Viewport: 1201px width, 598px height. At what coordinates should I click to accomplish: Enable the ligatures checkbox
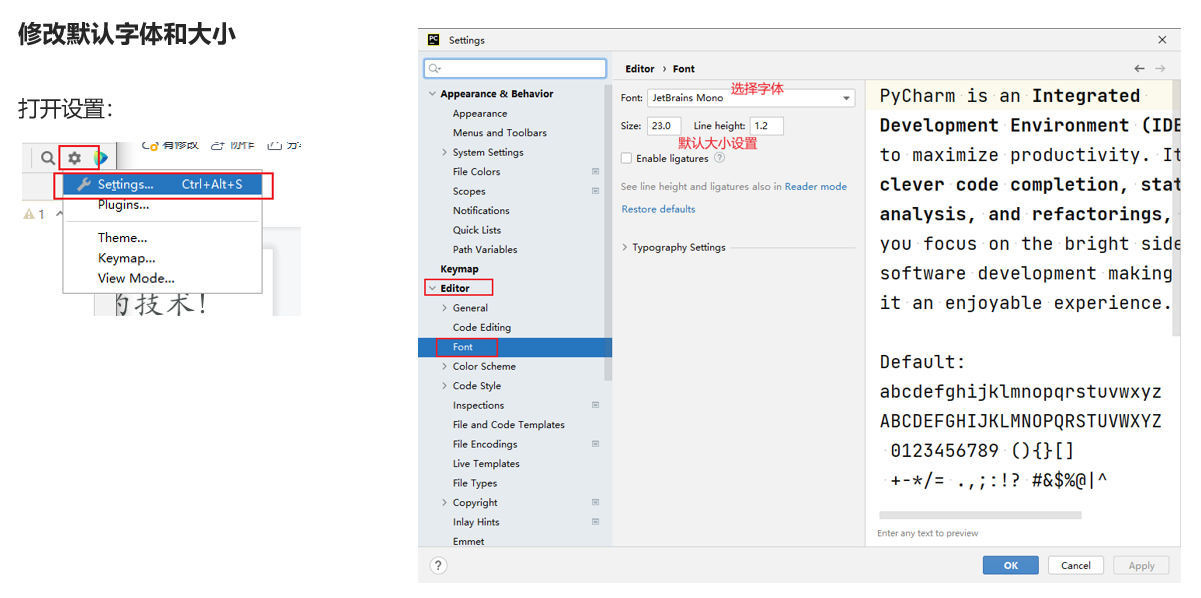[627, 158]
